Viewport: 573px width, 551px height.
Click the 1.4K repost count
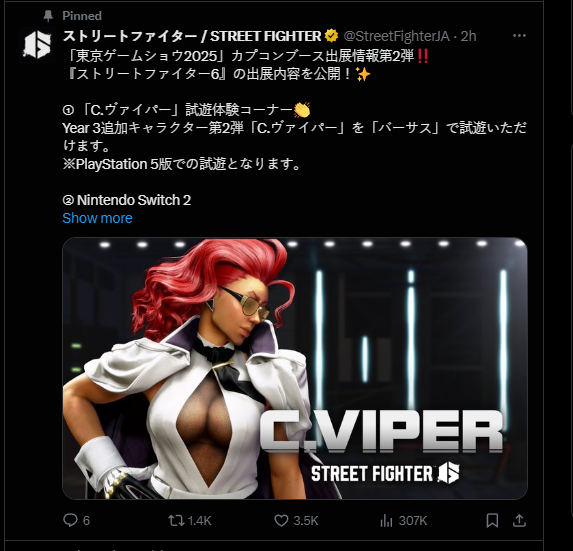click(199, 521)
